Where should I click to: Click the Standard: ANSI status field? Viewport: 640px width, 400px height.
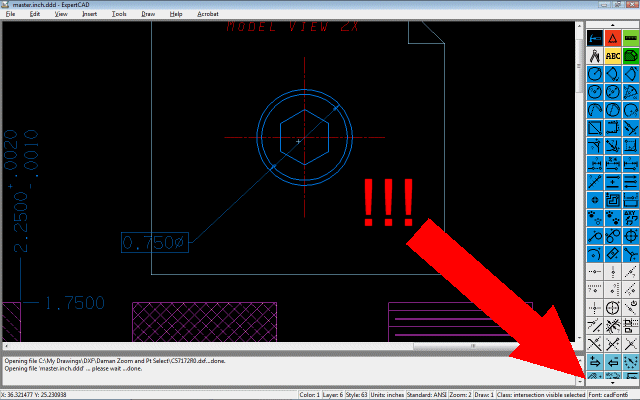tap(427, 395)
